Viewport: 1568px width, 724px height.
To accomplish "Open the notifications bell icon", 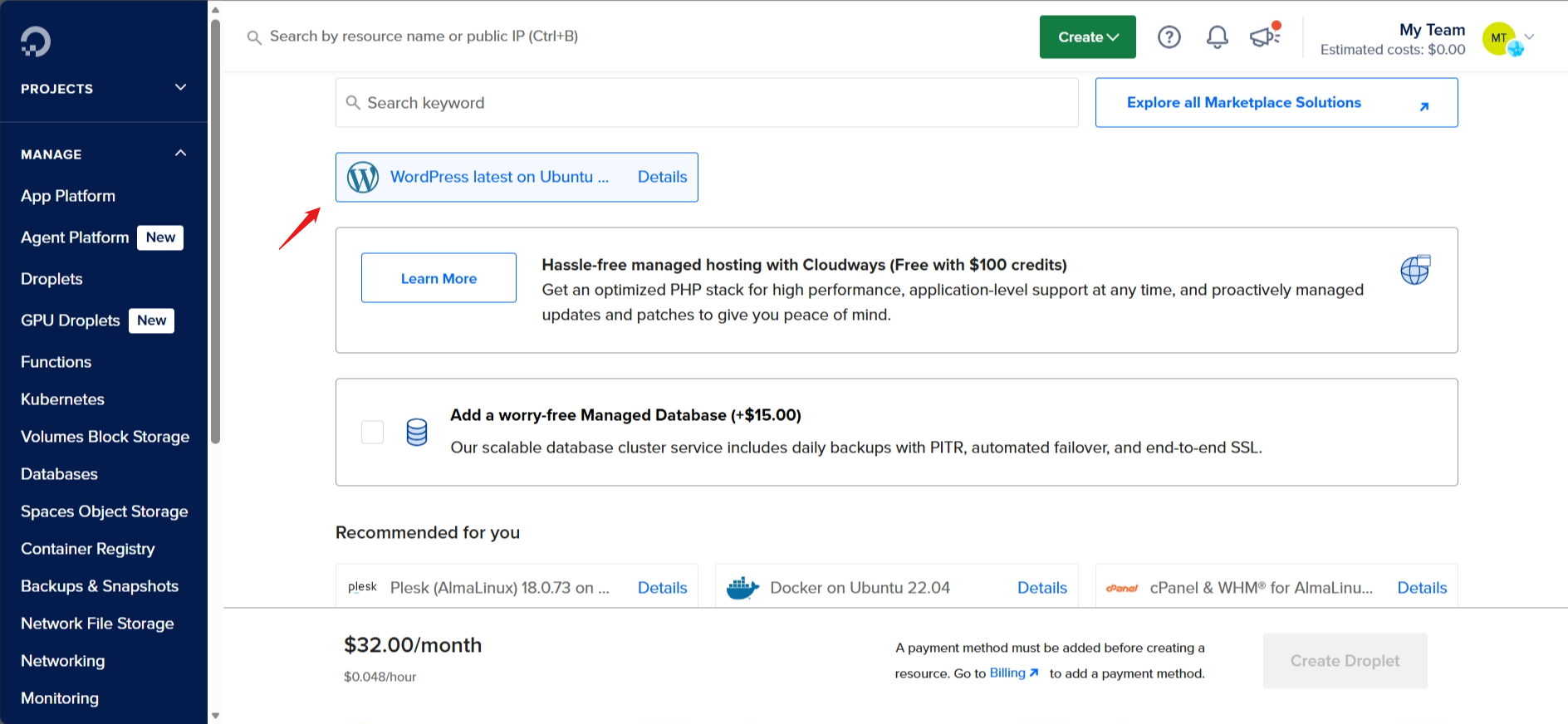I will [1218, 37].
